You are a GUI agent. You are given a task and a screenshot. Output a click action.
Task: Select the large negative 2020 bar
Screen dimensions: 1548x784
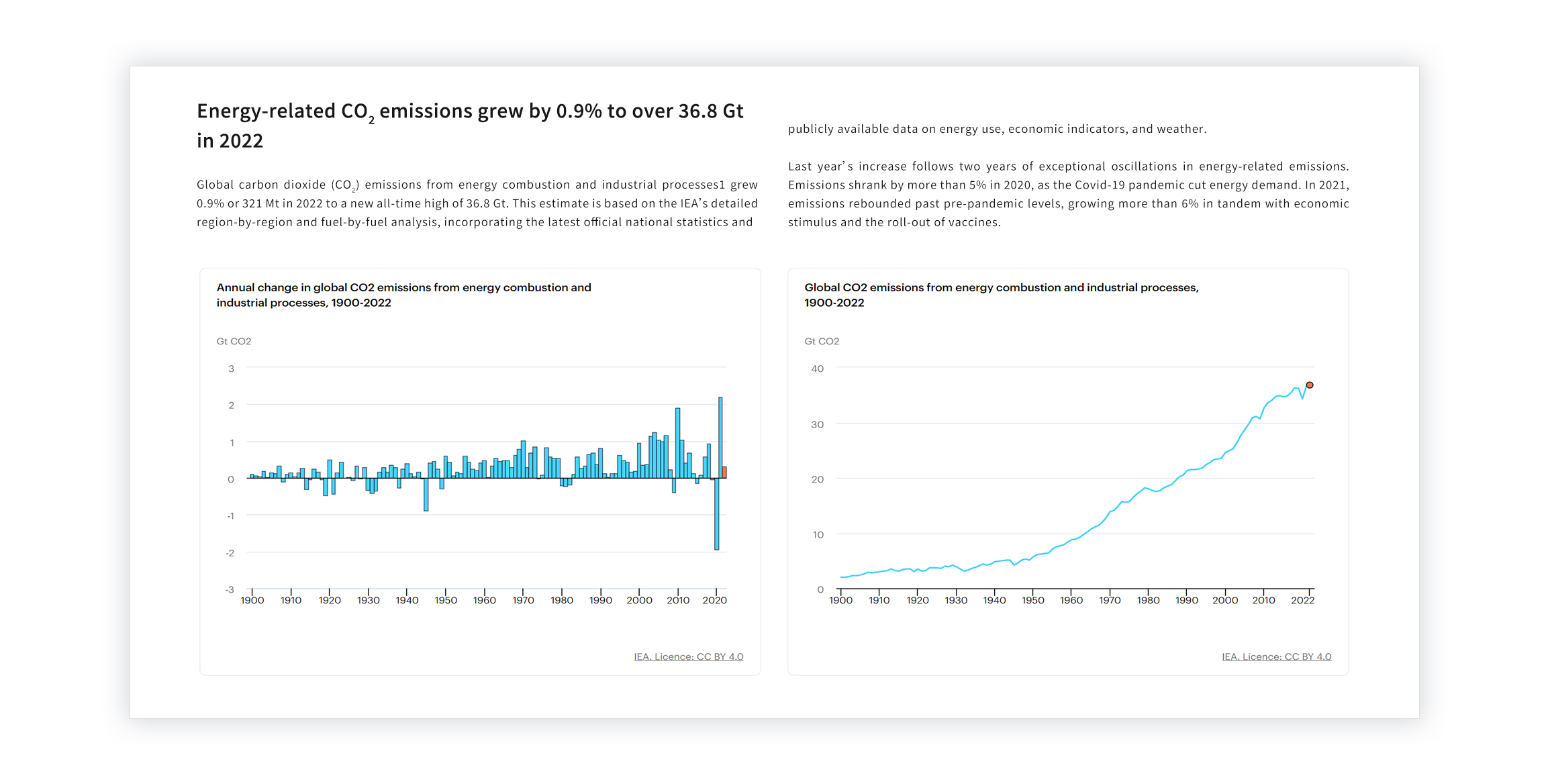tap(716, 513)
